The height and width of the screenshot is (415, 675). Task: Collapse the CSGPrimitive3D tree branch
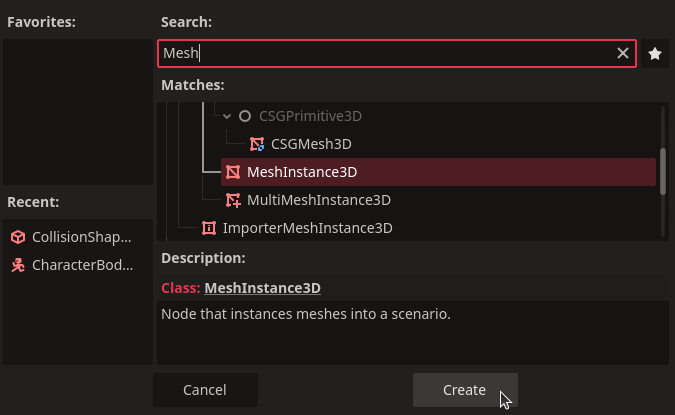tap(227, 116)
